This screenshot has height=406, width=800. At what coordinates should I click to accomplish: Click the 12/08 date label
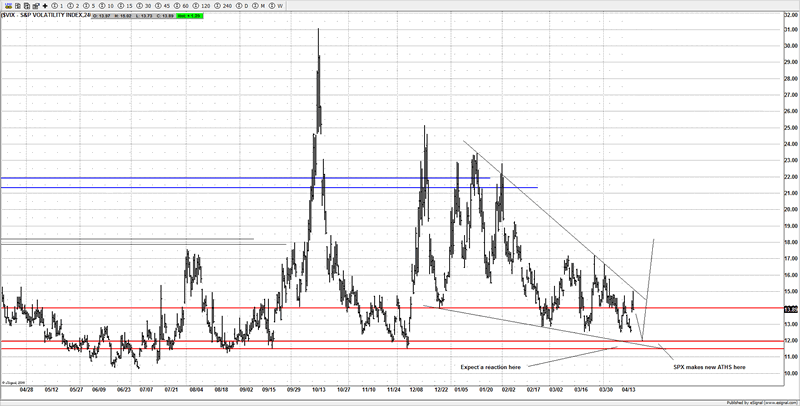[416, 389]
